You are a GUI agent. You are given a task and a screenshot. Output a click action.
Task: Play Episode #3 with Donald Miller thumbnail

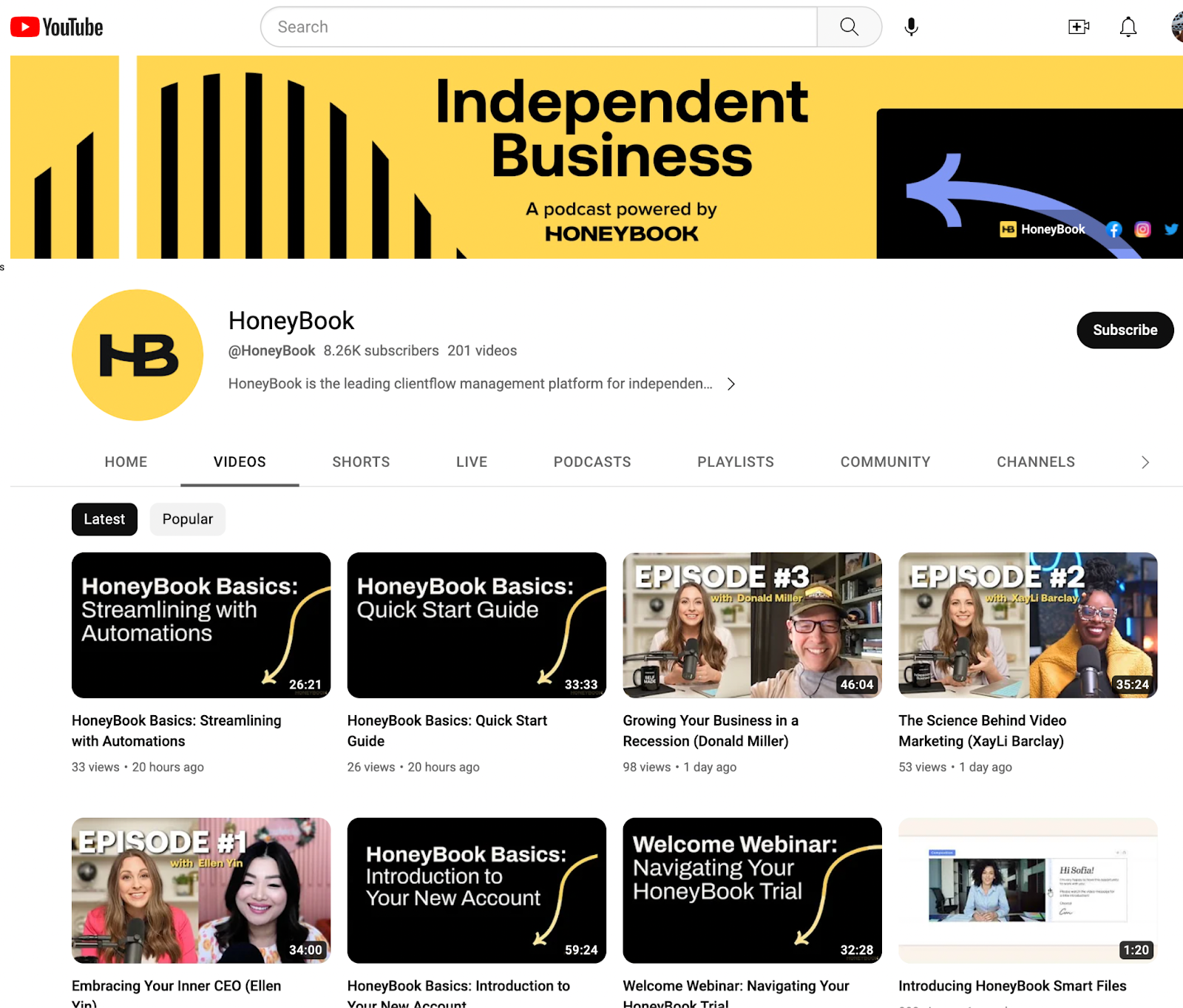[753, 625]
